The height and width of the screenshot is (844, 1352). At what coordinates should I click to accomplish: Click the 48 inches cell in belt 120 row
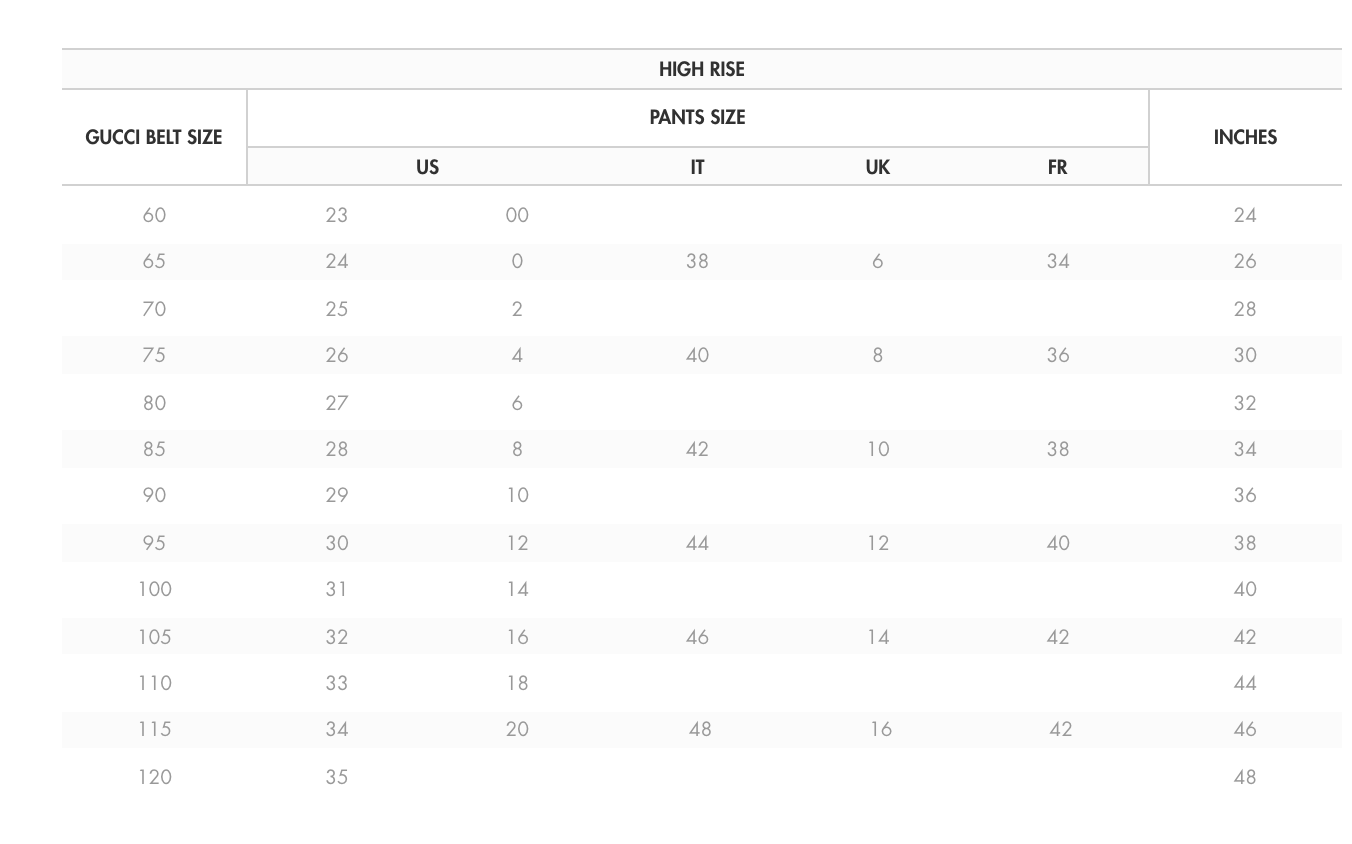[x=1245, y=777]
